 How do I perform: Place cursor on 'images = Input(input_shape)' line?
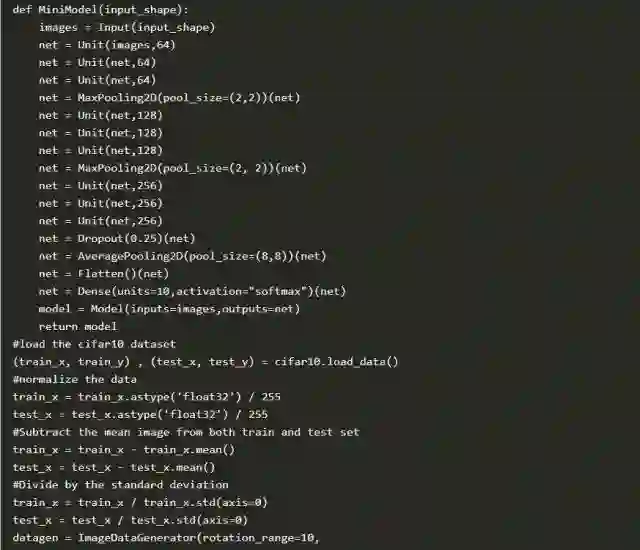pos(127,27)
